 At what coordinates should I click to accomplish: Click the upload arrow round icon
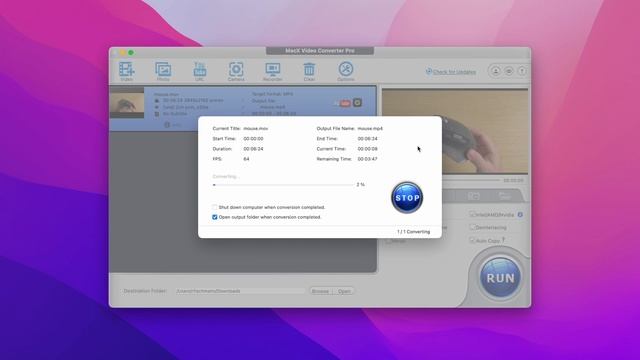tap(522, 71)
